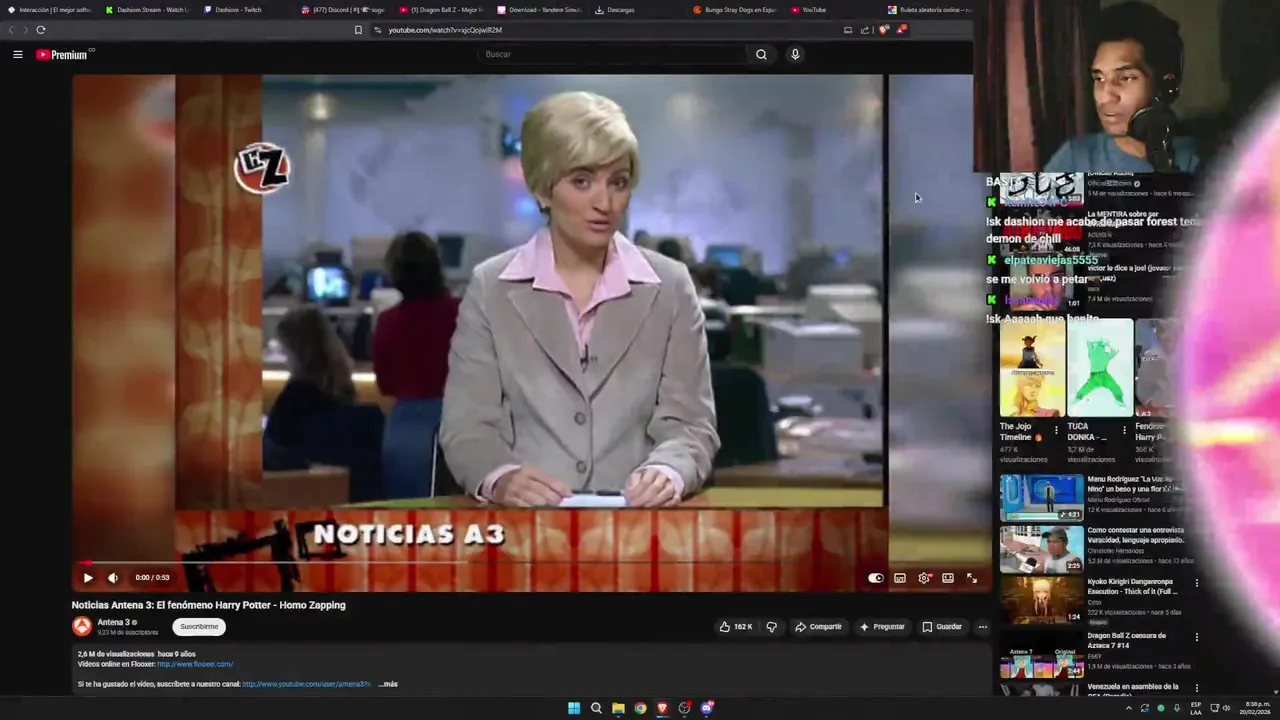Screen dimensions: 1280x720
Task: Open ESP LAA language switcher
Action: pyautogui.click(x=1196, y=708)
